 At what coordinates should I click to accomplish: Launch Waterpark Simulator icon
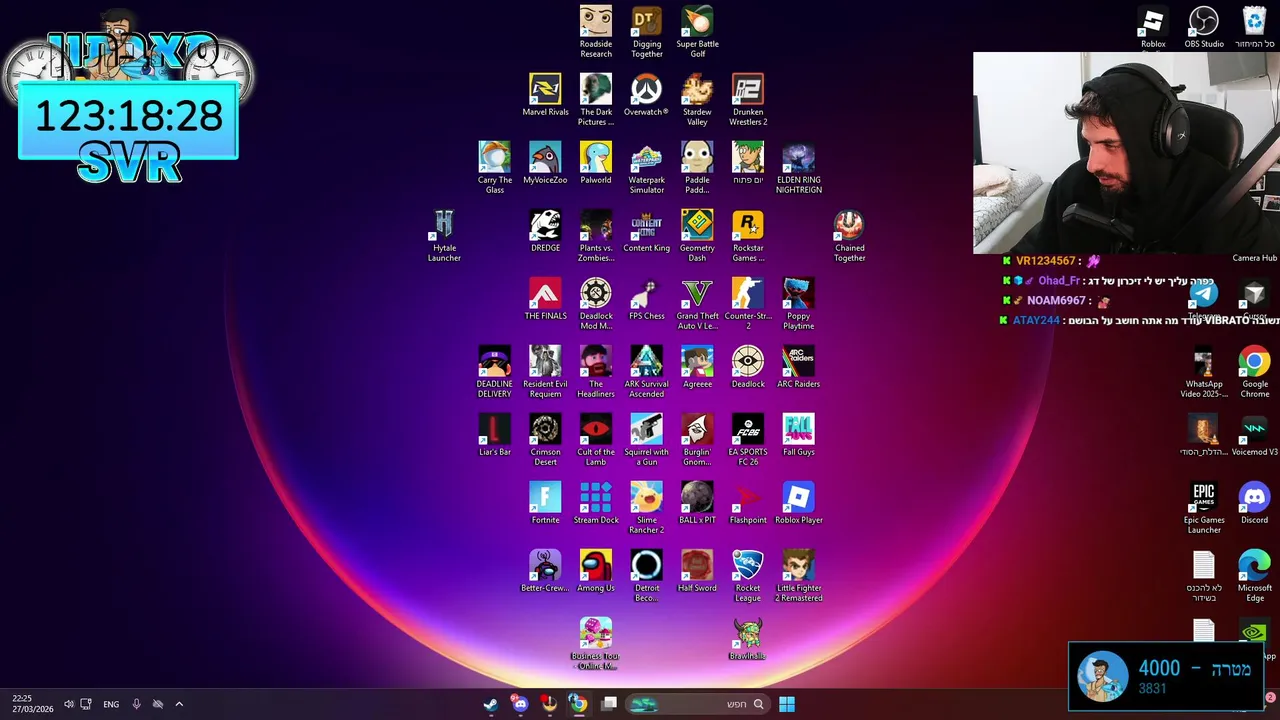point(647,168)
